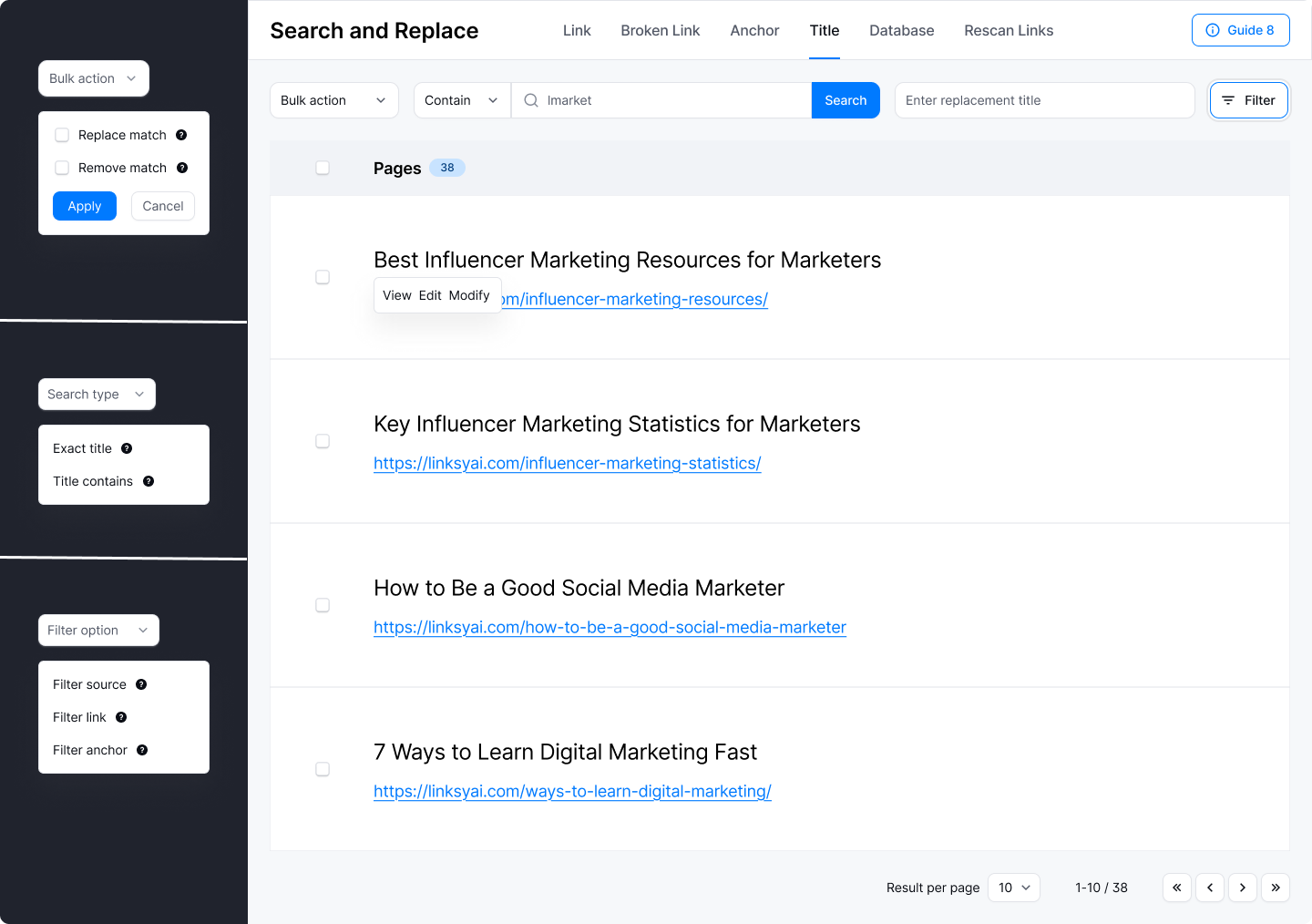
Task: Click the help icon next to Replace match
Action: click(181, 135)
